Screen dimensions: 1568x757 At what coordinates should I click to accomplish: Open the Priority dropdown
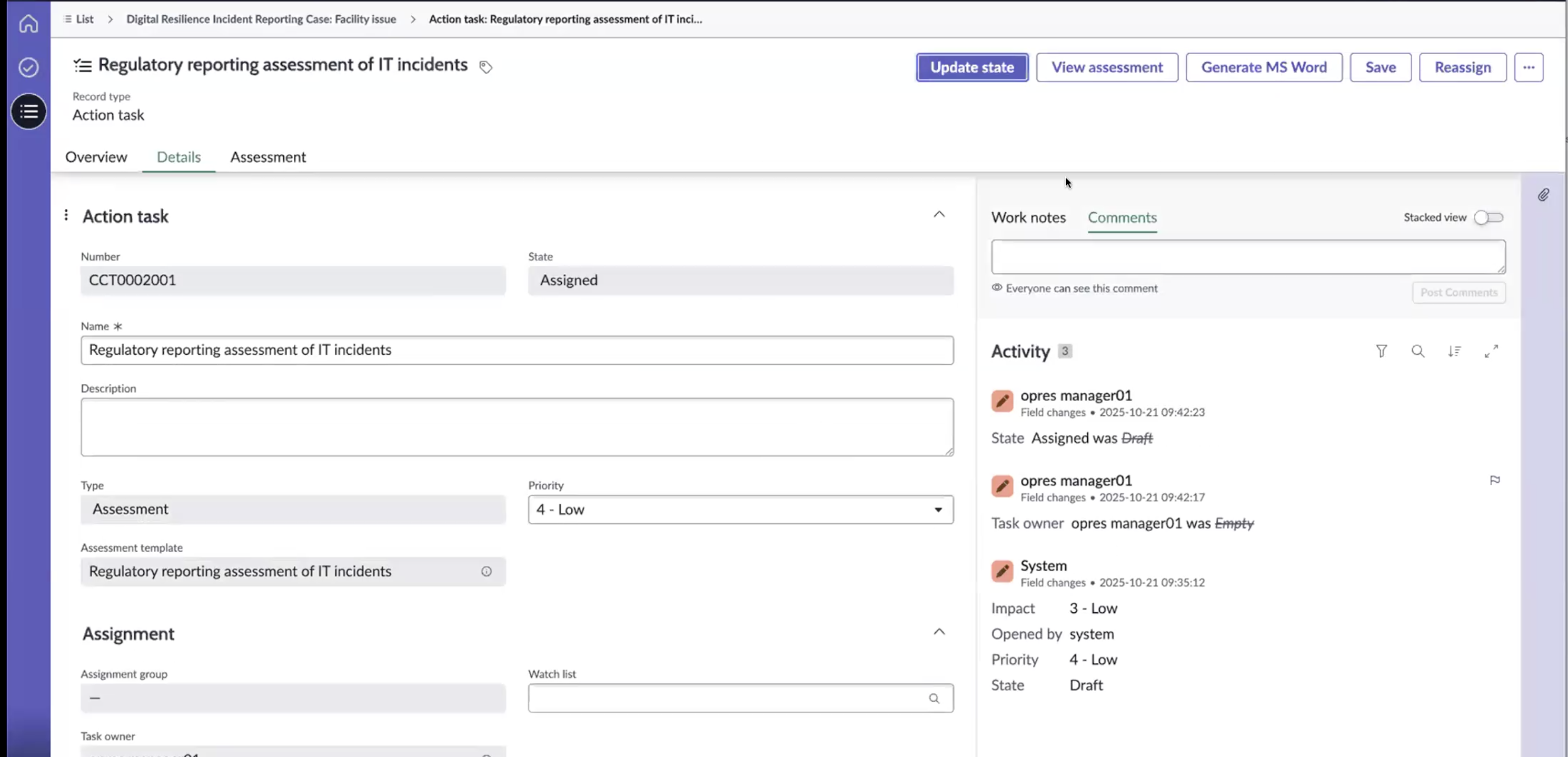coord(740,510)
